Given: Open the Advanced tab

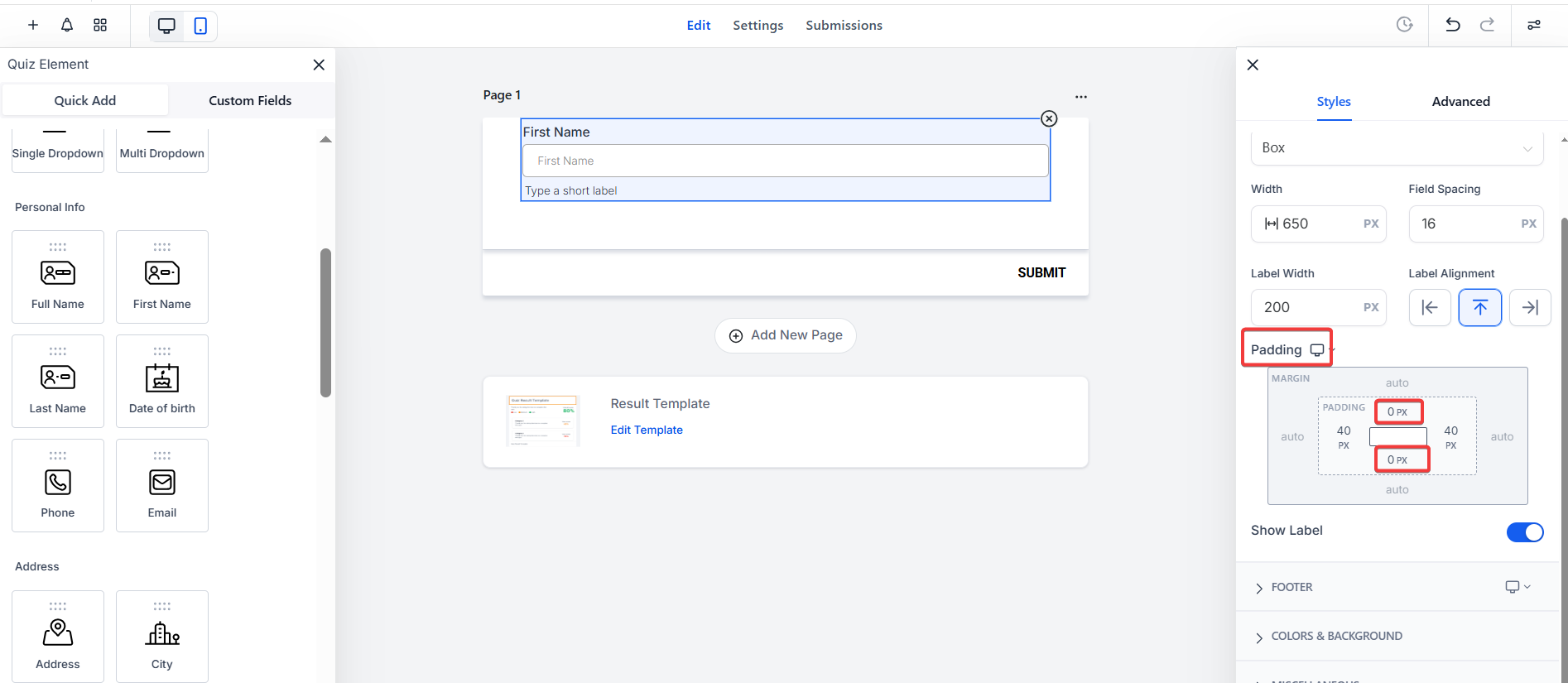Looking at the screenshot, I should click(1460, 102).
